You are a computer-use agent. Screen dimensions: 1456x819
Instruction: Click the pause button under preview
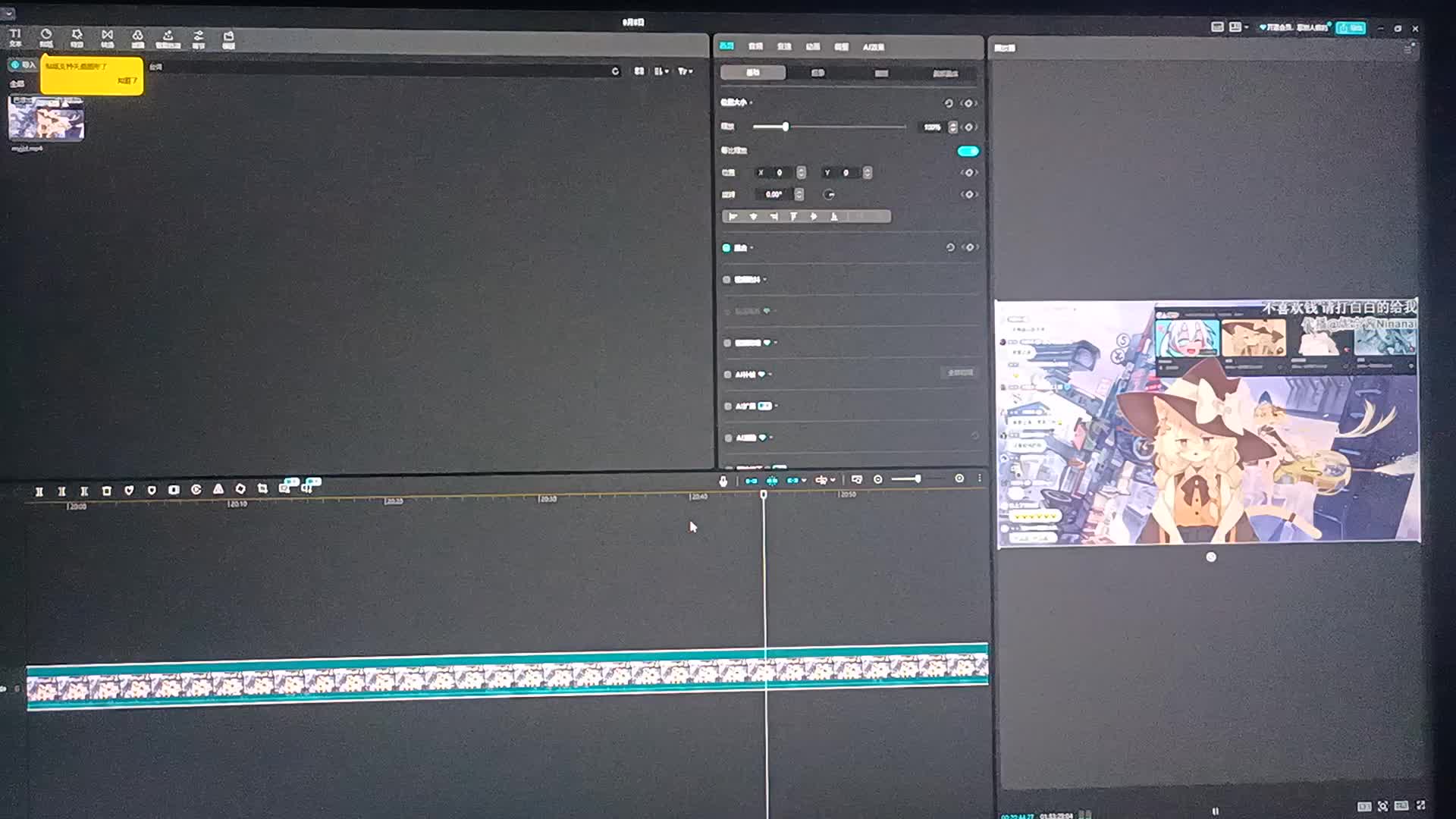[x=1216, y=811]
